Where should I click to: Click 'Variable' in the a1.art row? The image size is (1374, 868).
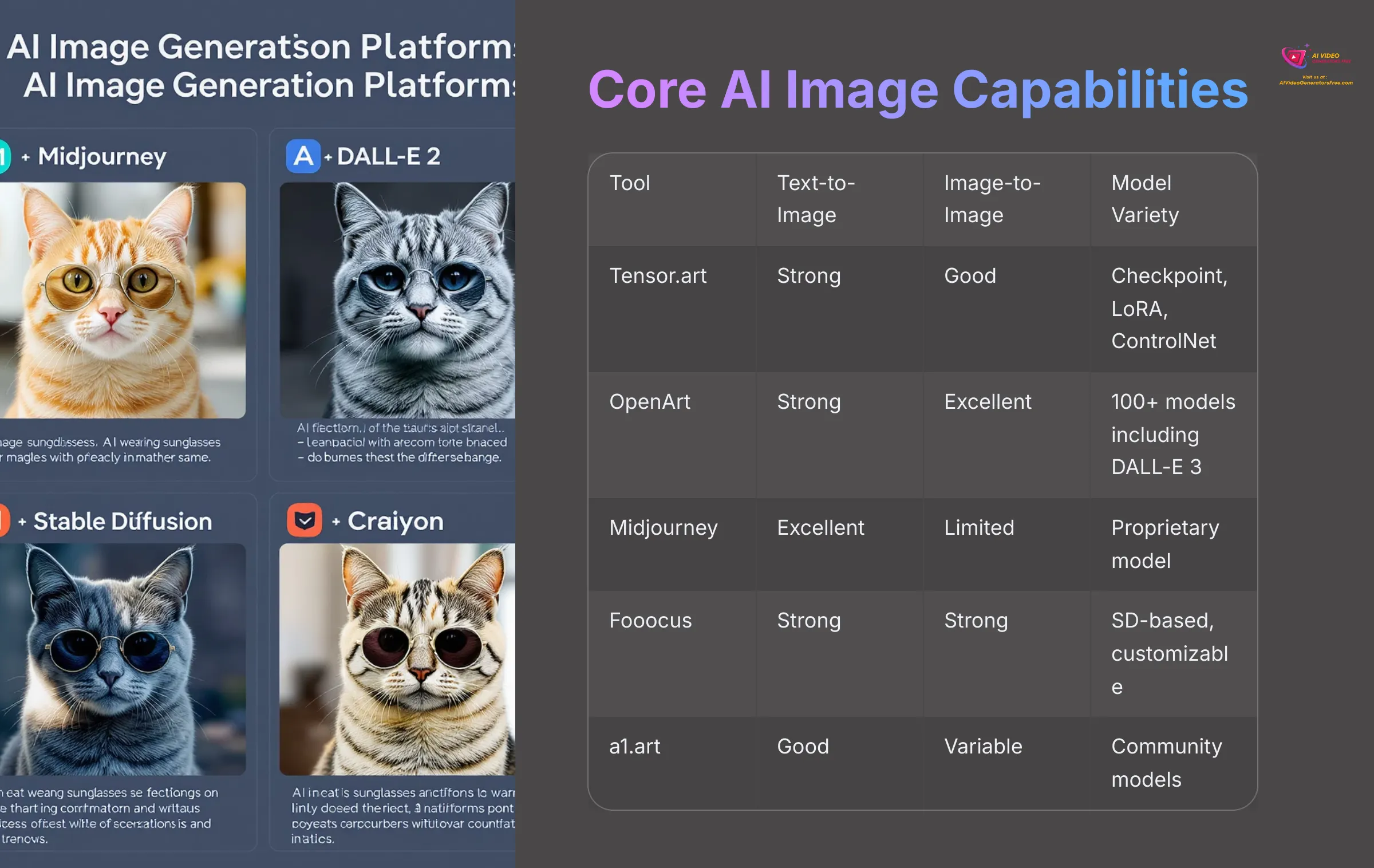[x=983, y=747]
